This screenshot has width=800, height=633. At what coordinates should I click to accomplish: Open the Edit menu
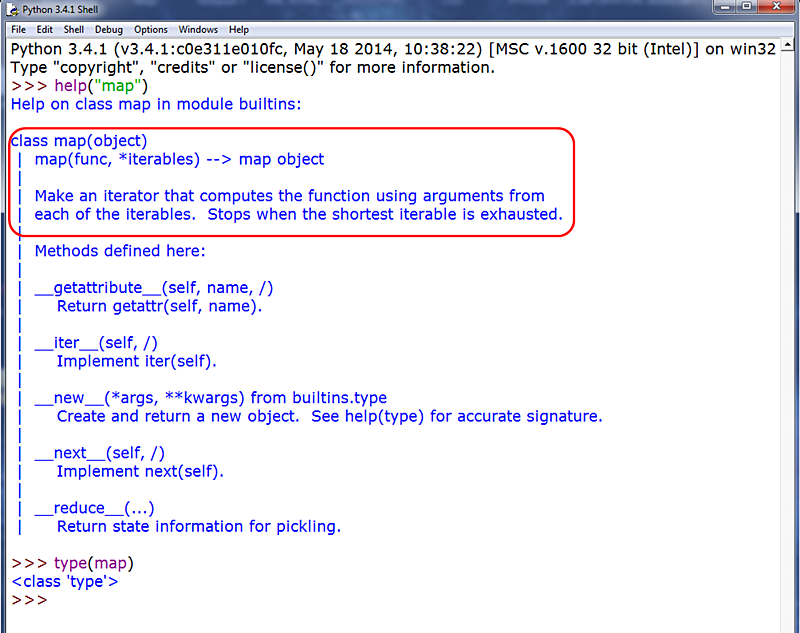click(45, 29)
